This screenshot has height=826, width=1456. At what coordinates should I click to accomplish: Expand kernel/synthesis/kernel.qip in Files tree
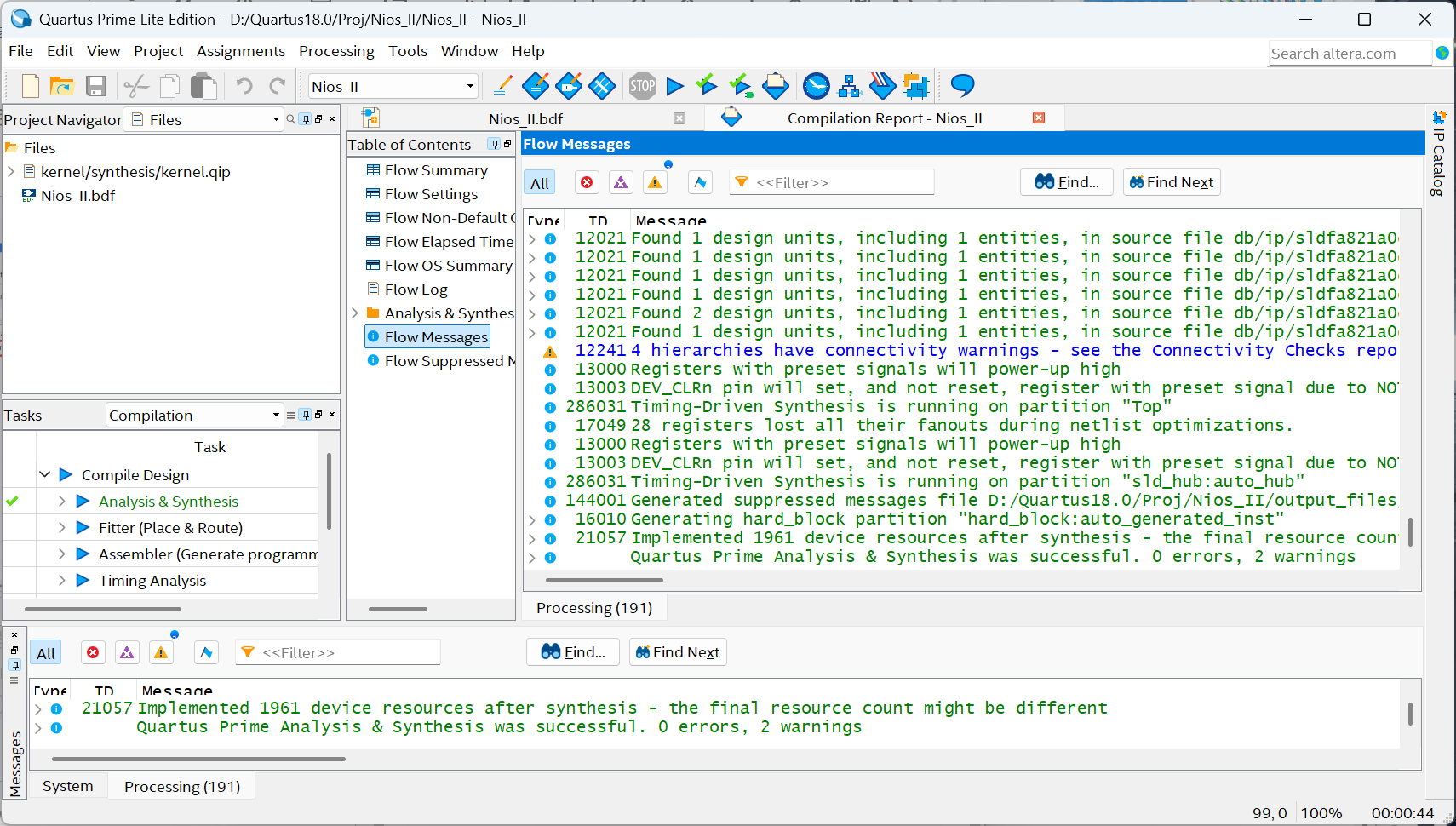pyautogui.click(x=11, y=171)
